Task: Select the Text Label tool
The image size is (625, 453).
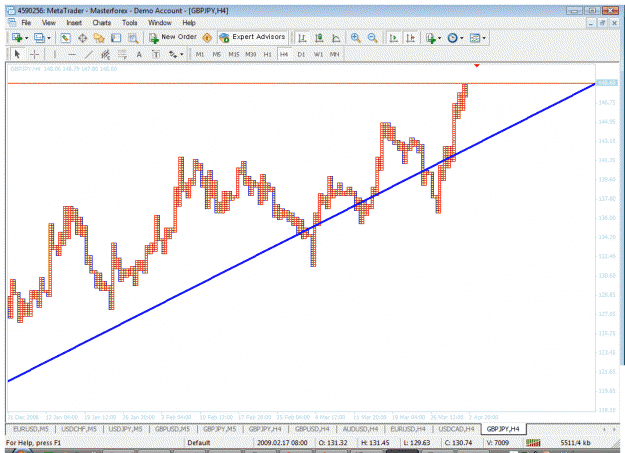Action: point(156,54)
